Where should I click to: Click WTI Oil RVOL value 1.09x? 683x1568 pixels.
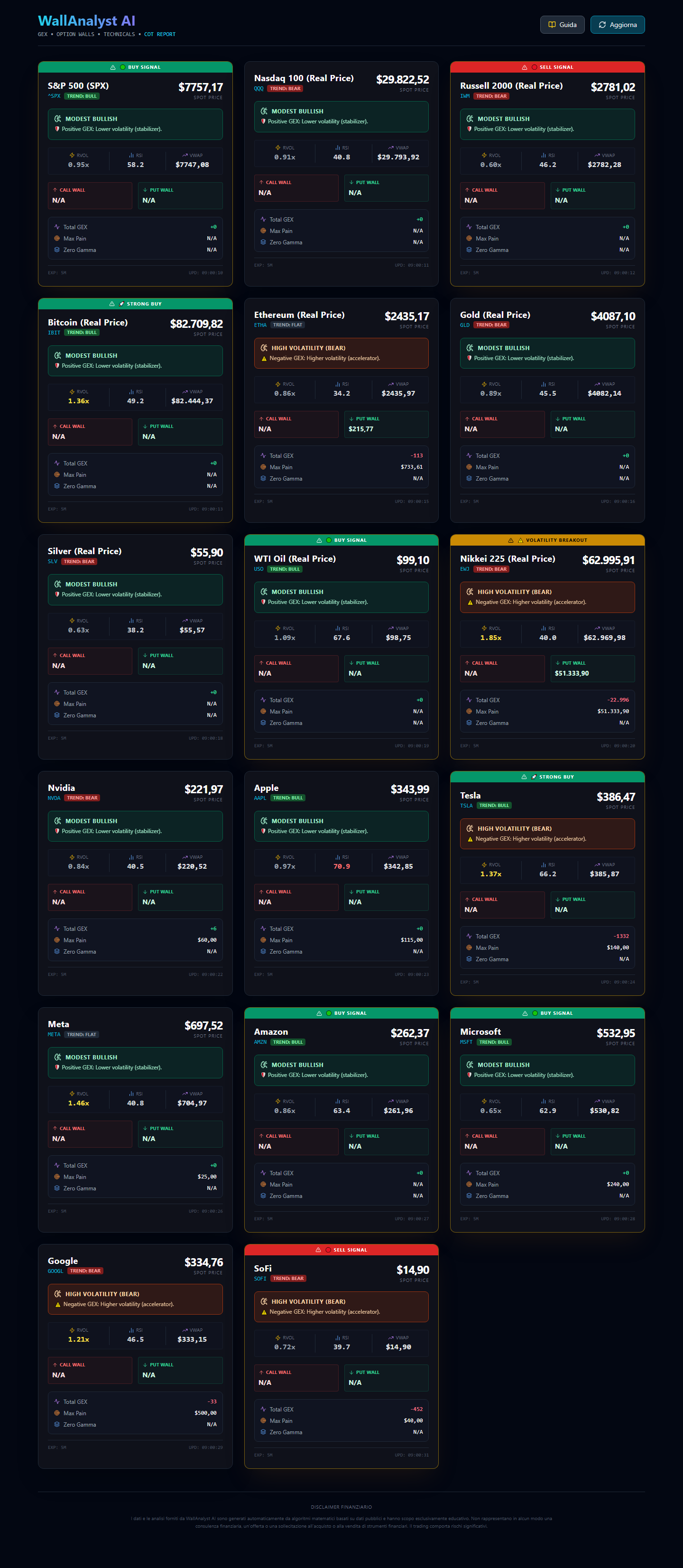(285, 638)
